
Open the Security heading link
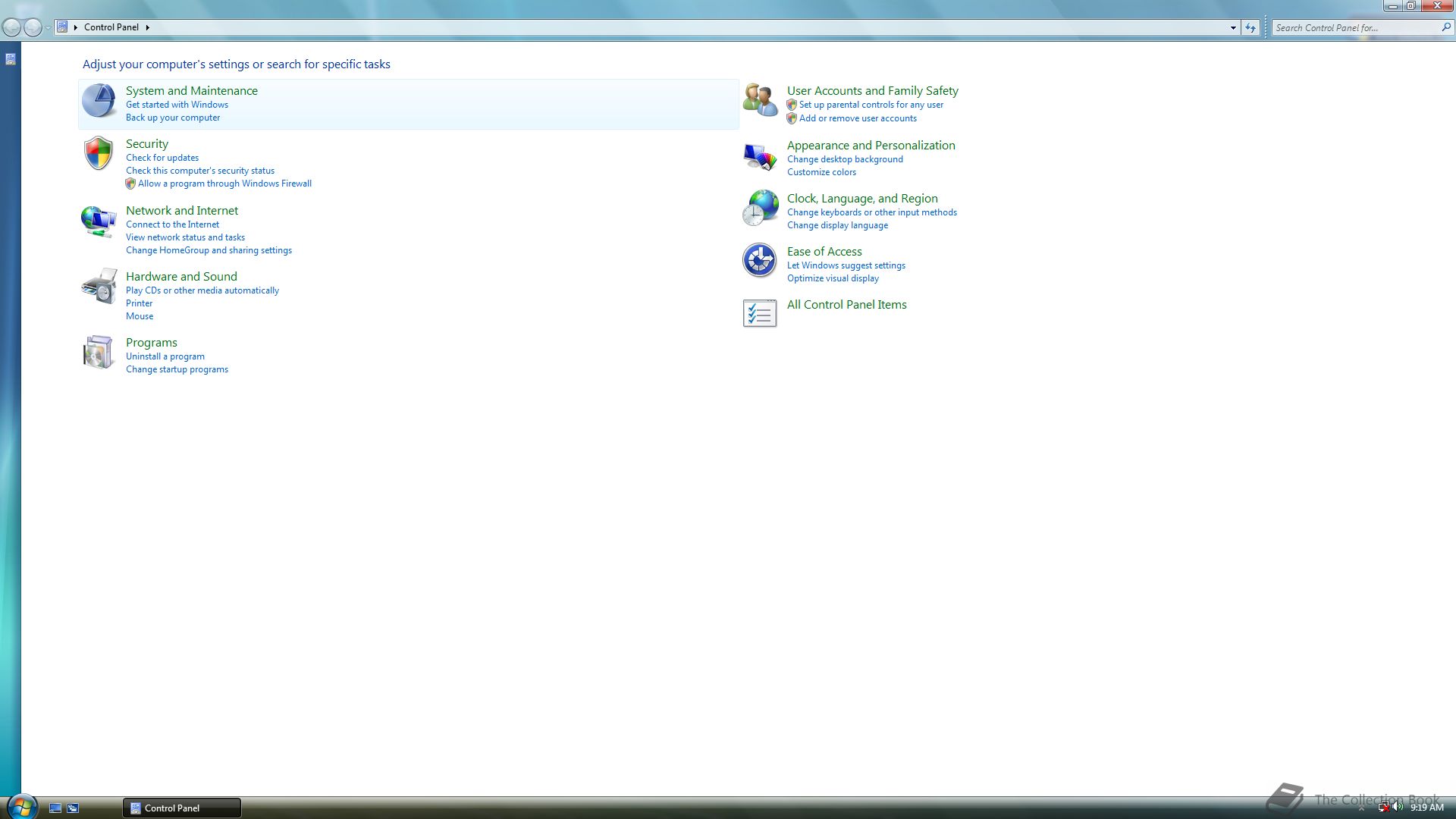(147, 143)
